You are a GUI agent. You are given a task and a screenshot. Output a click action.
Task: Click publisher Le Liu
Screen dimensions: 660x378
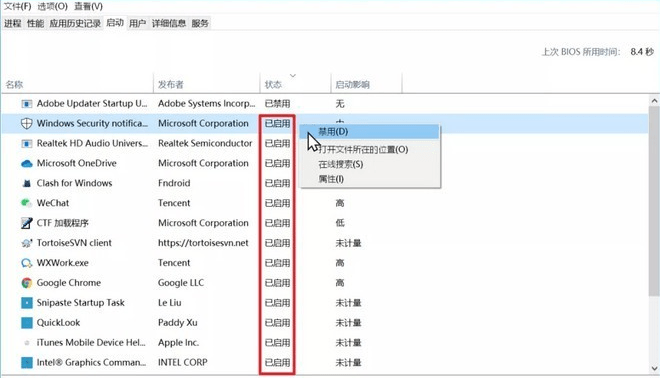coord(170,303)
